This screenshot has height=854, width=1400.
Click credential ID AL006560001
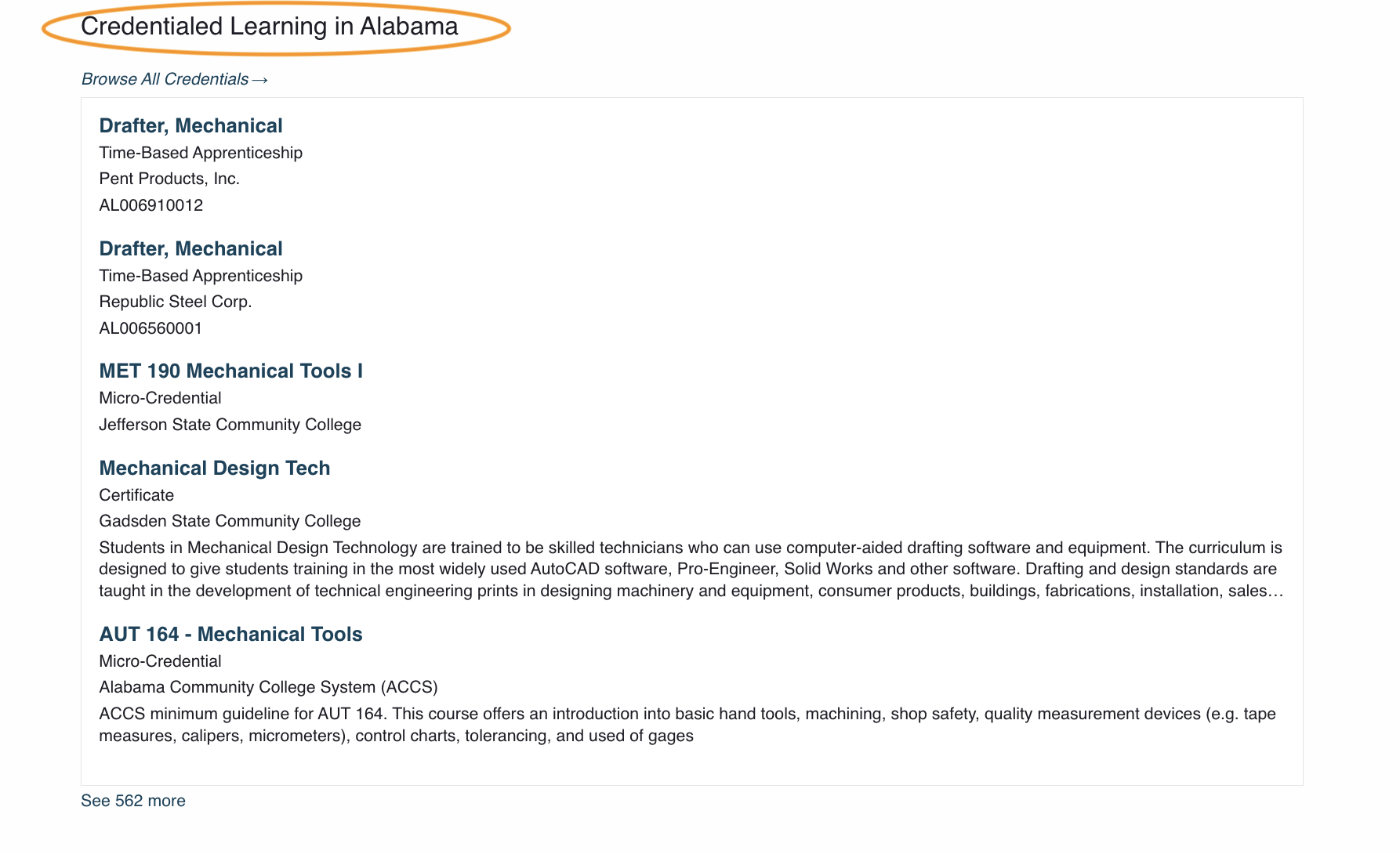[x=151, y=328]
